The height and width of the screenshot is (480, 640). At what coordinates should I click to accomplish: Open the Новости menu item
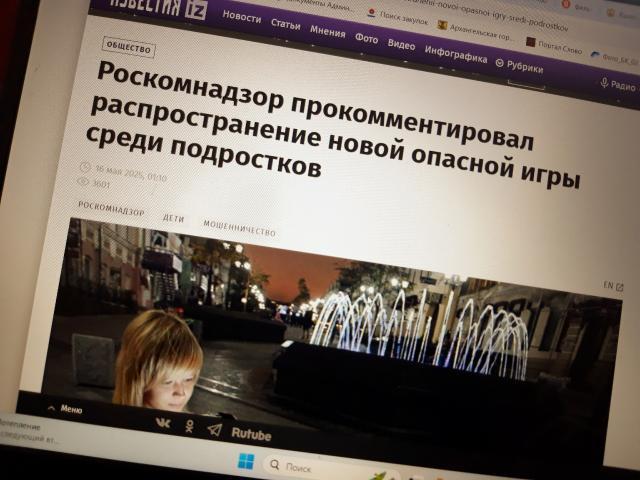242,18
